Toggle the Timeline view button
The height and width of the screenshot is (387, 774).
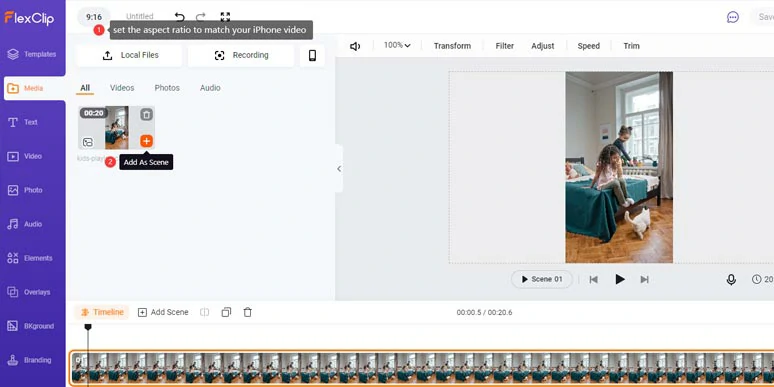pos(102,312)
